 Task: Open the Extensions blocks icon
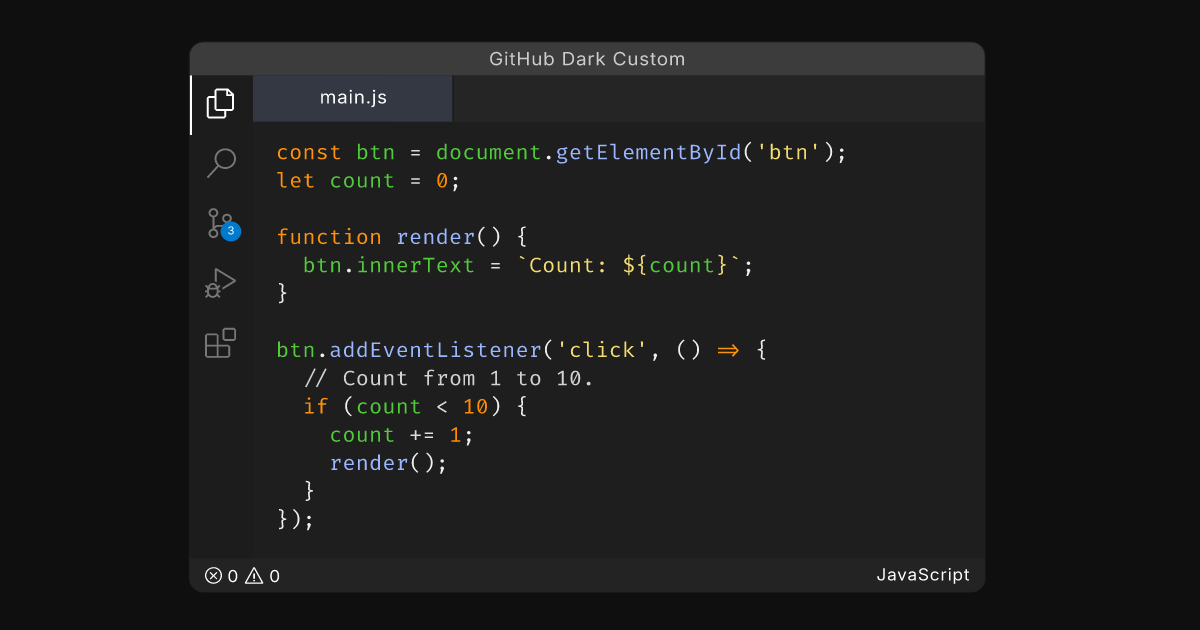coord(221,343)
